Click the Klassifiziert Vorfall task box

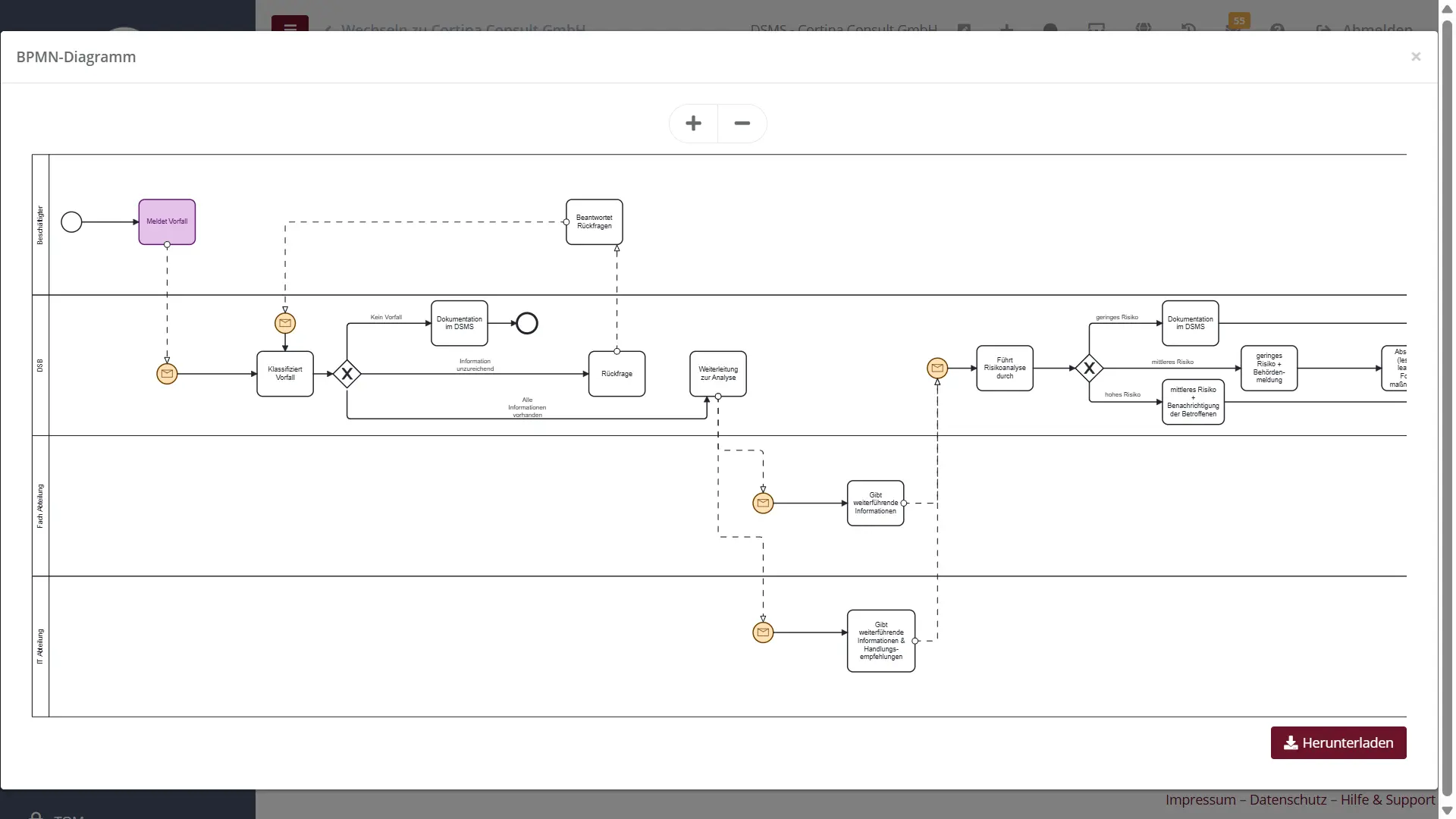point(285,374)
